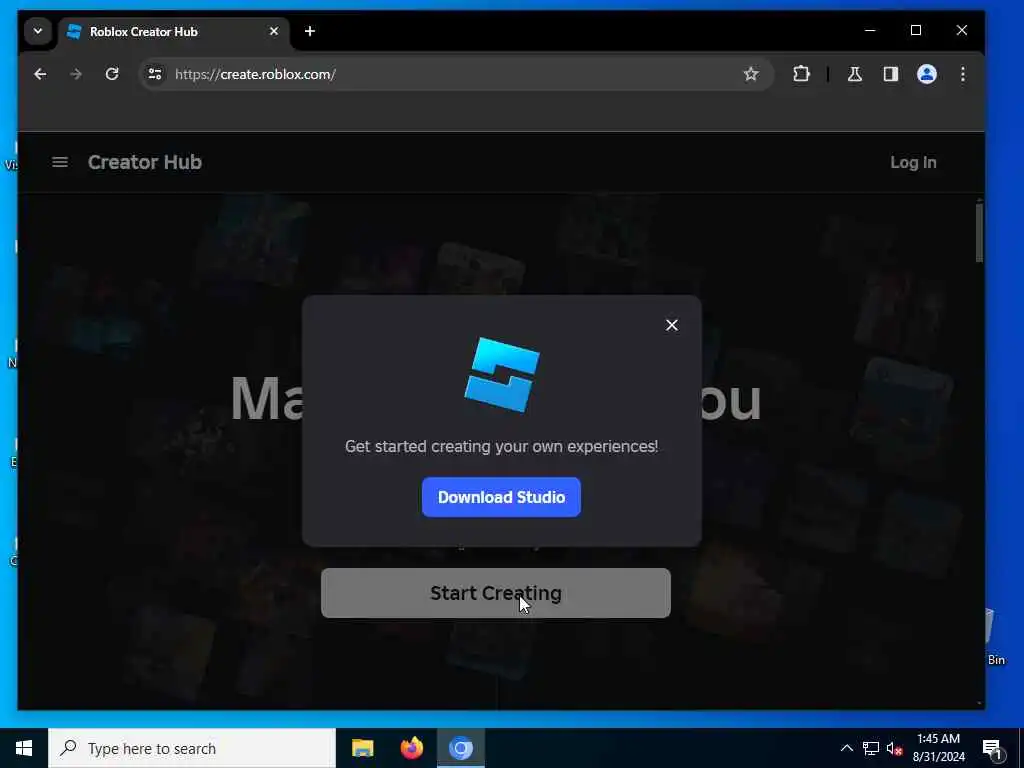
Task: Click the Log In link
Action: point(913,163)
